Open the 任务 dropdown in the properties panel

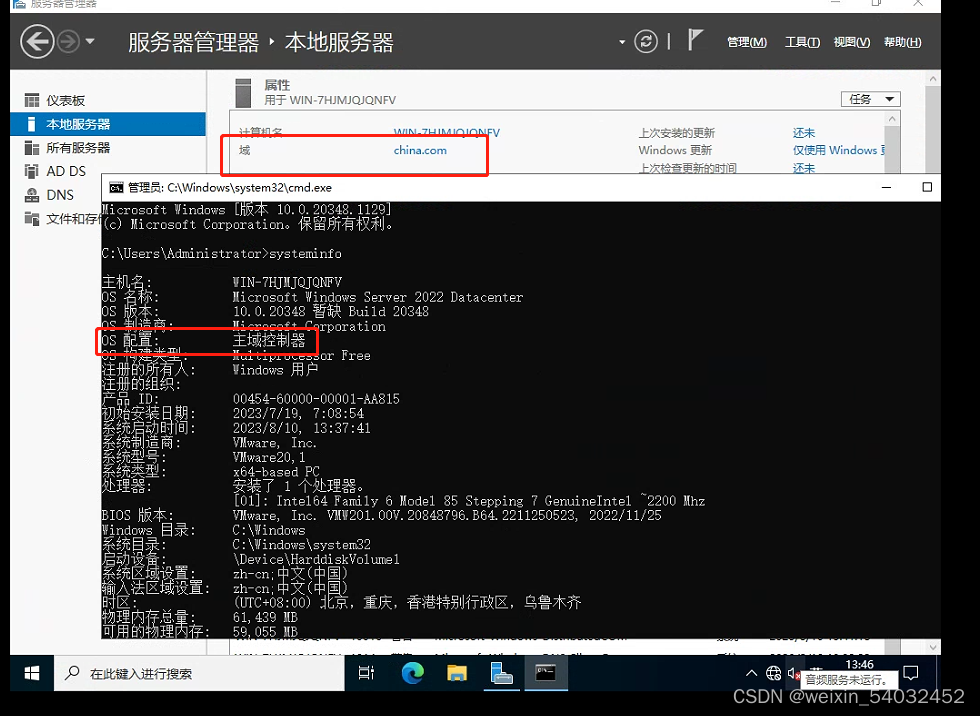[871, 99]
